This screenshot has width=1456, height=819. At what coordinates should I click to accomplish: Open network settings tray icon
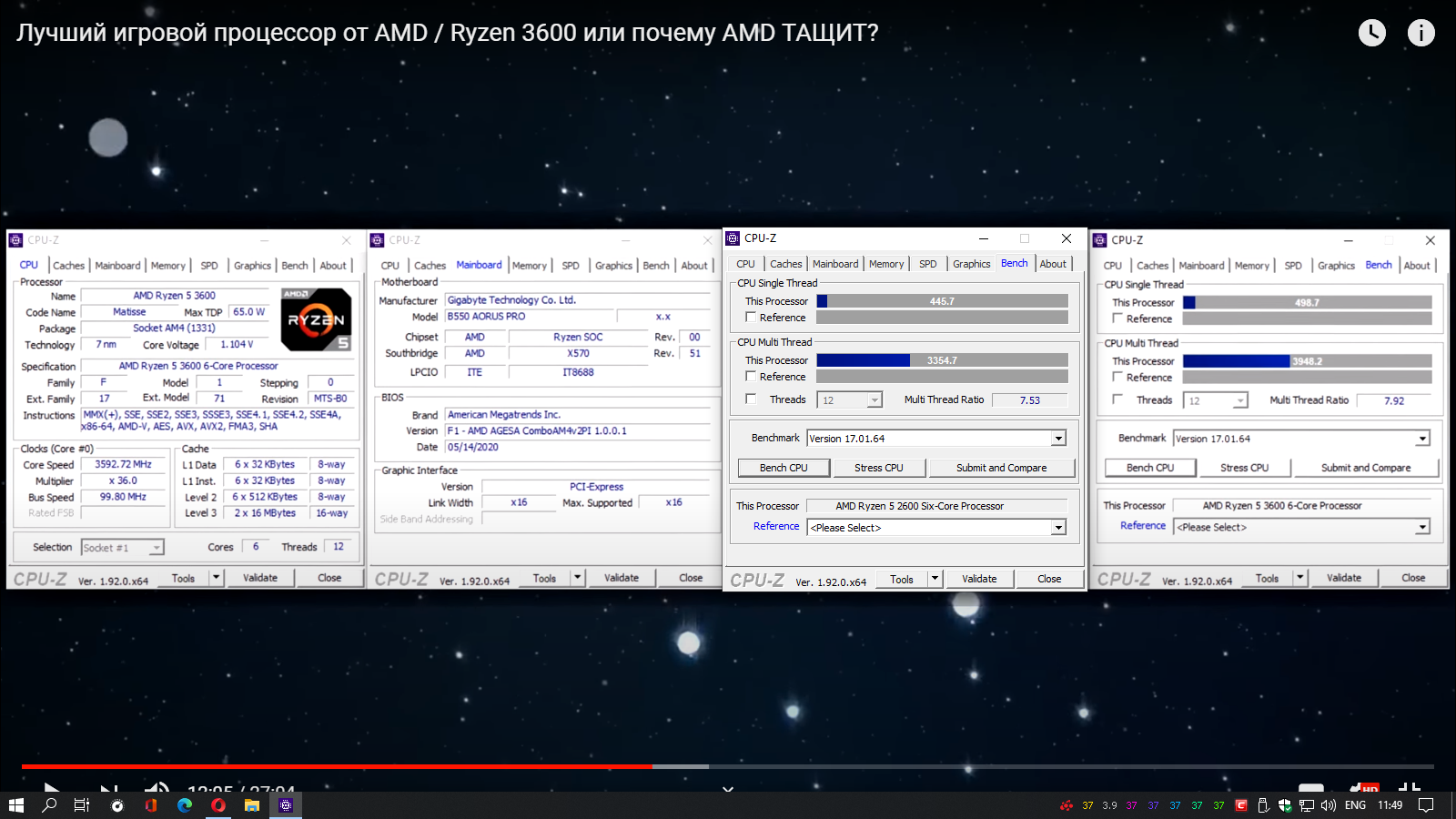[1307, 805]
